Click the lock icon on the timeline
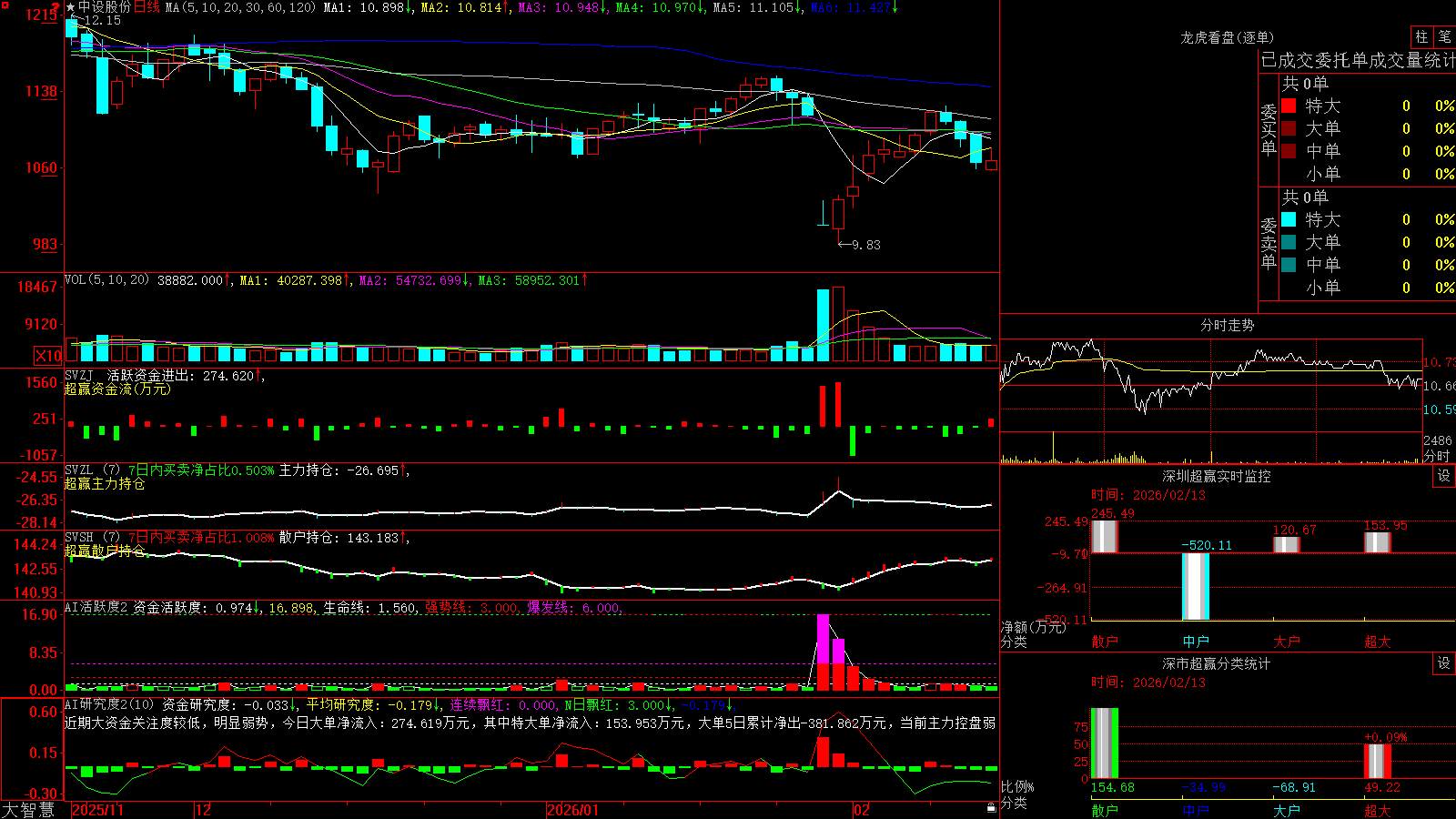1456x819 pixels. [x=992, y=808]
